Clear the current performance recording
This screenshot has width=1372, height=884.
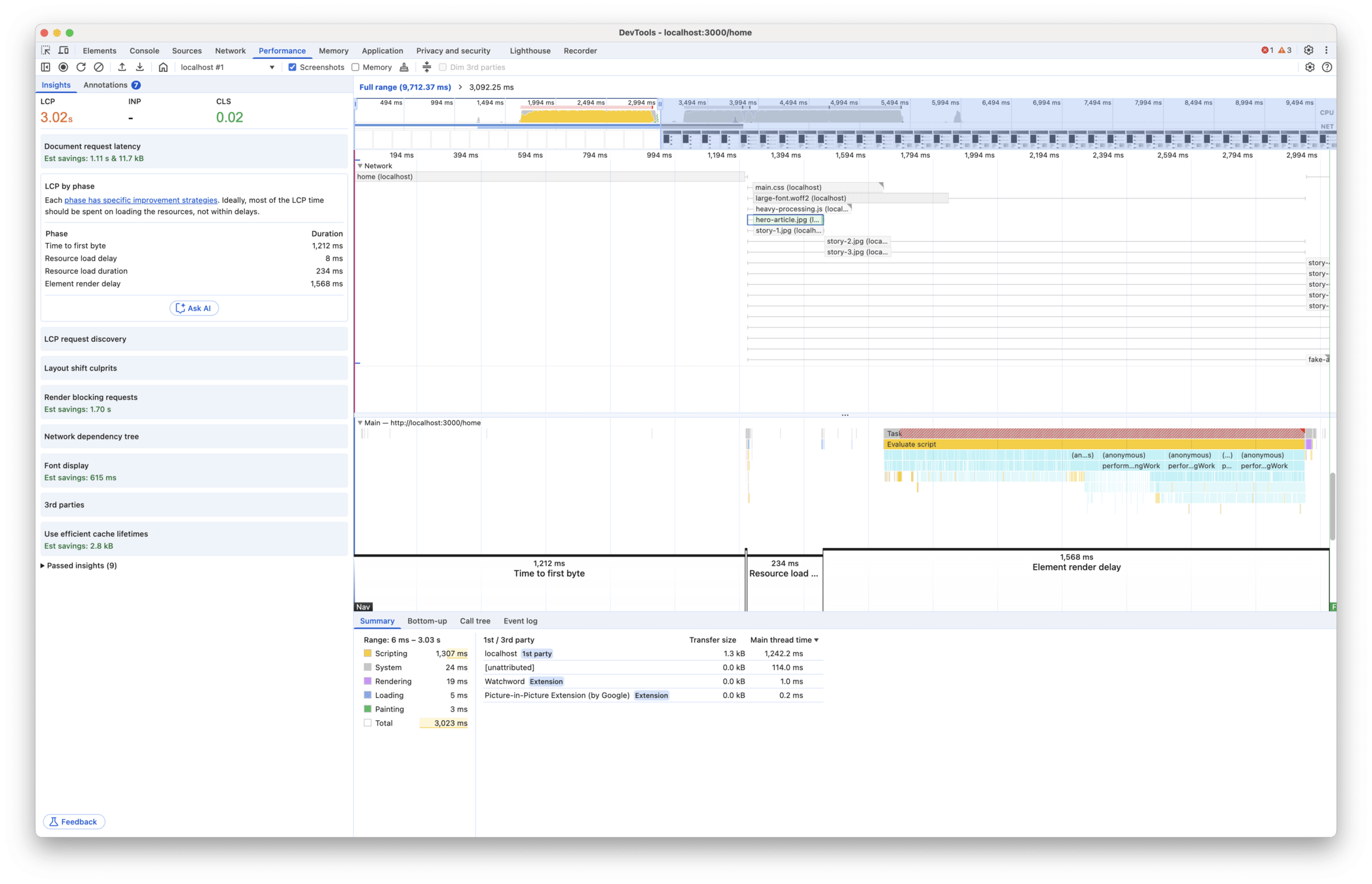pyautogui.click(x=99, y=67)
